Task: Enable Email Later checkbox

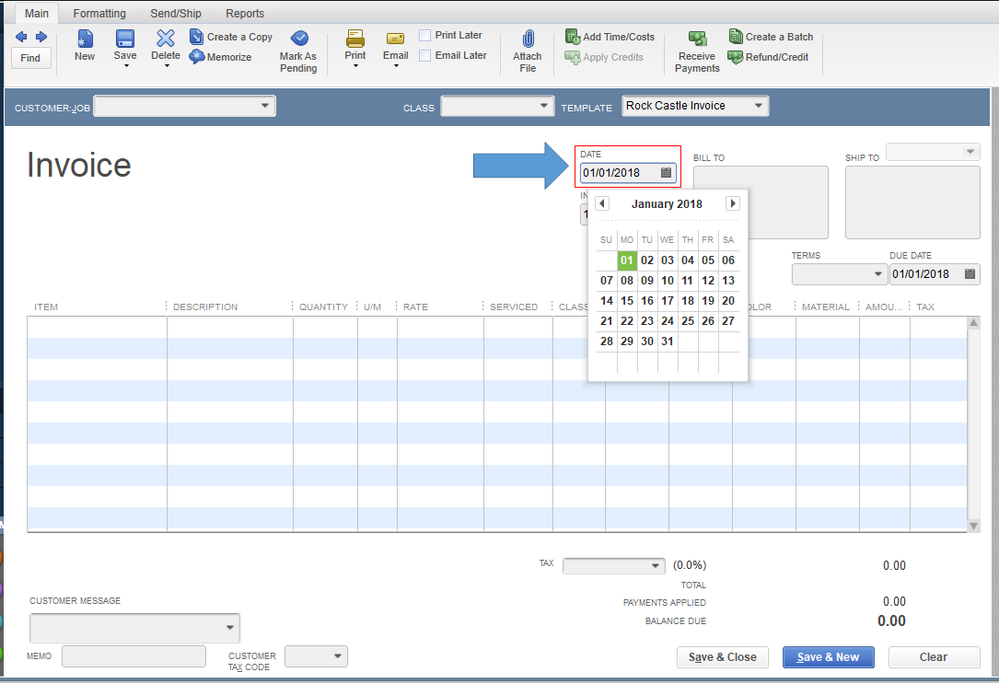Action: click(x=425, y=55)
